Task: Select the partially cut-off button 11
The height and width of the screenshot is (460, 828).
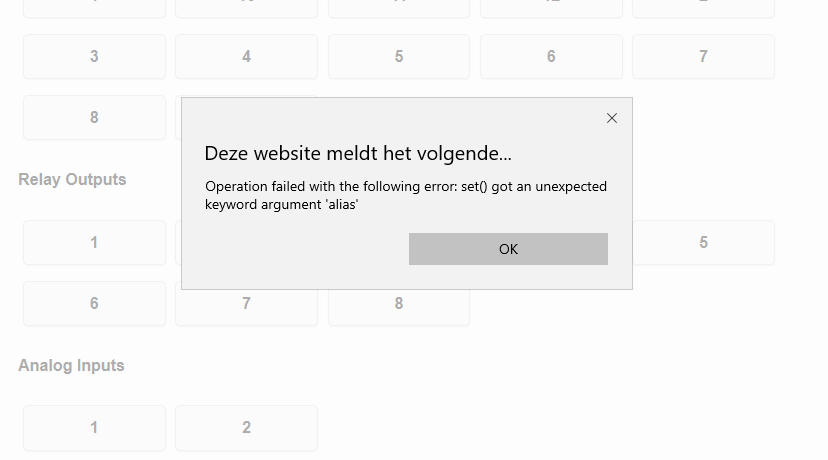Action: tap(399, 8)
